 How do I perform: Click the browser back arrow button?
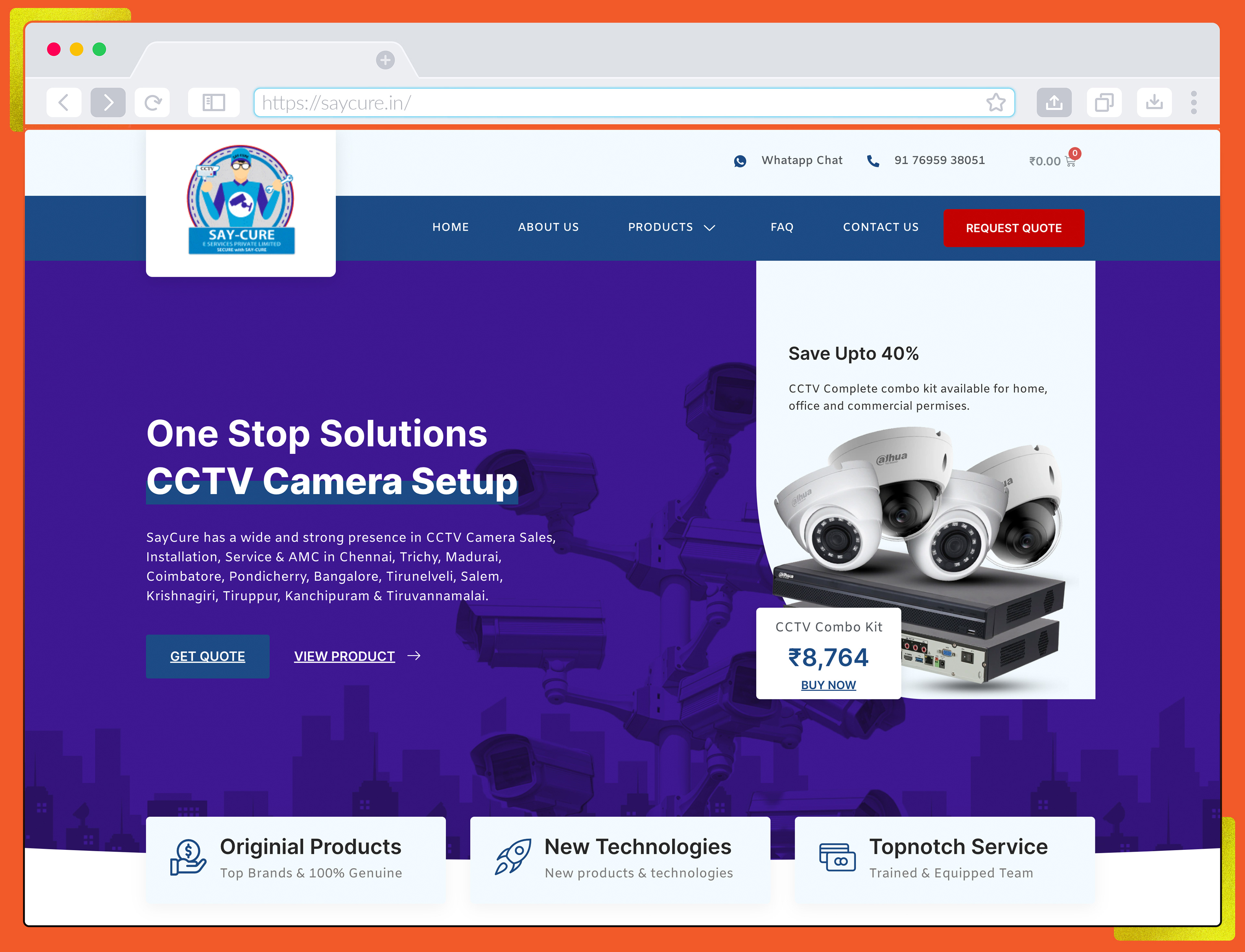click(x=64, y=102)
